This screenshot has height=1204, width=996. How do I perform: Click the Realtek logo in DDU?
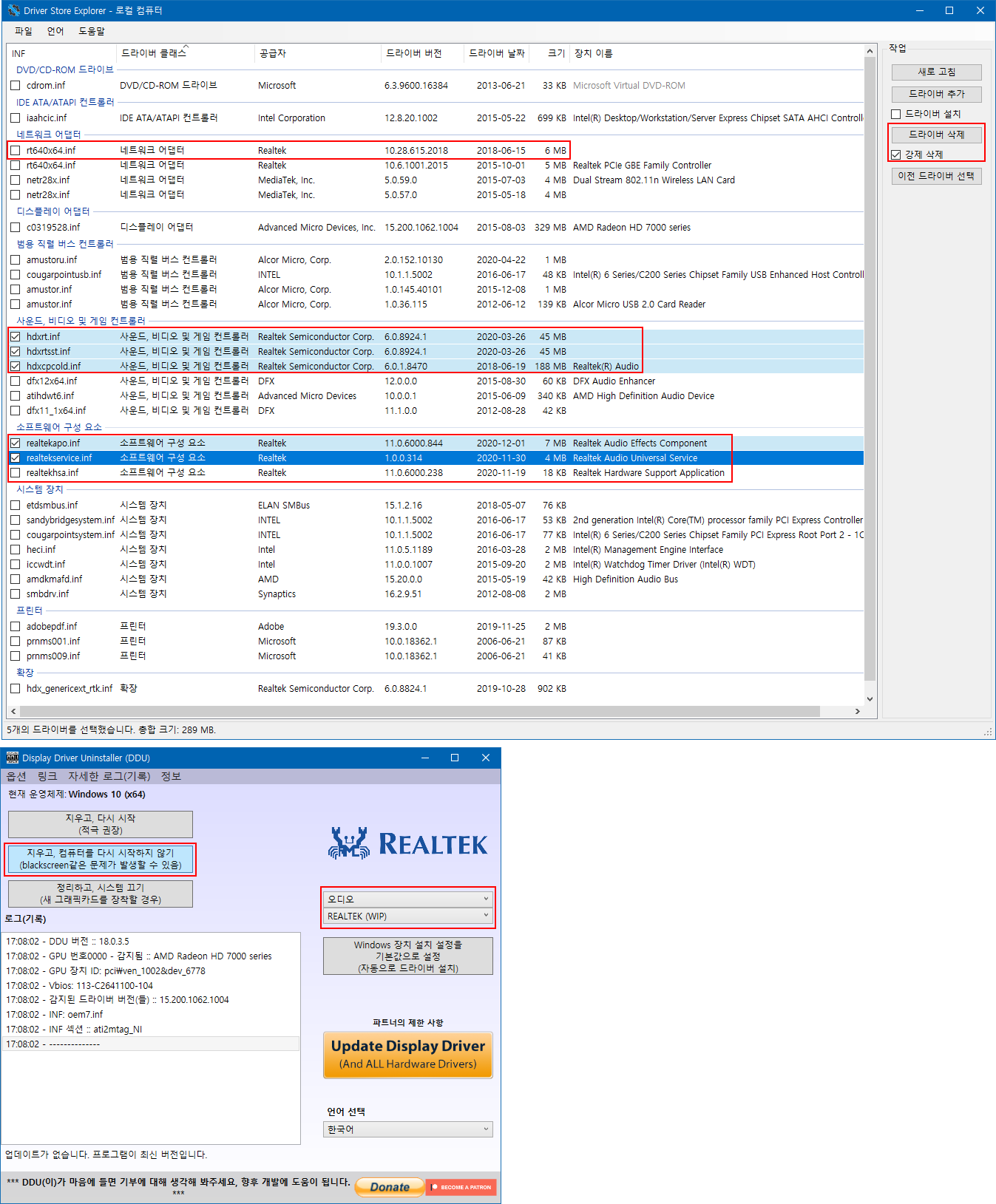point(407,843)
